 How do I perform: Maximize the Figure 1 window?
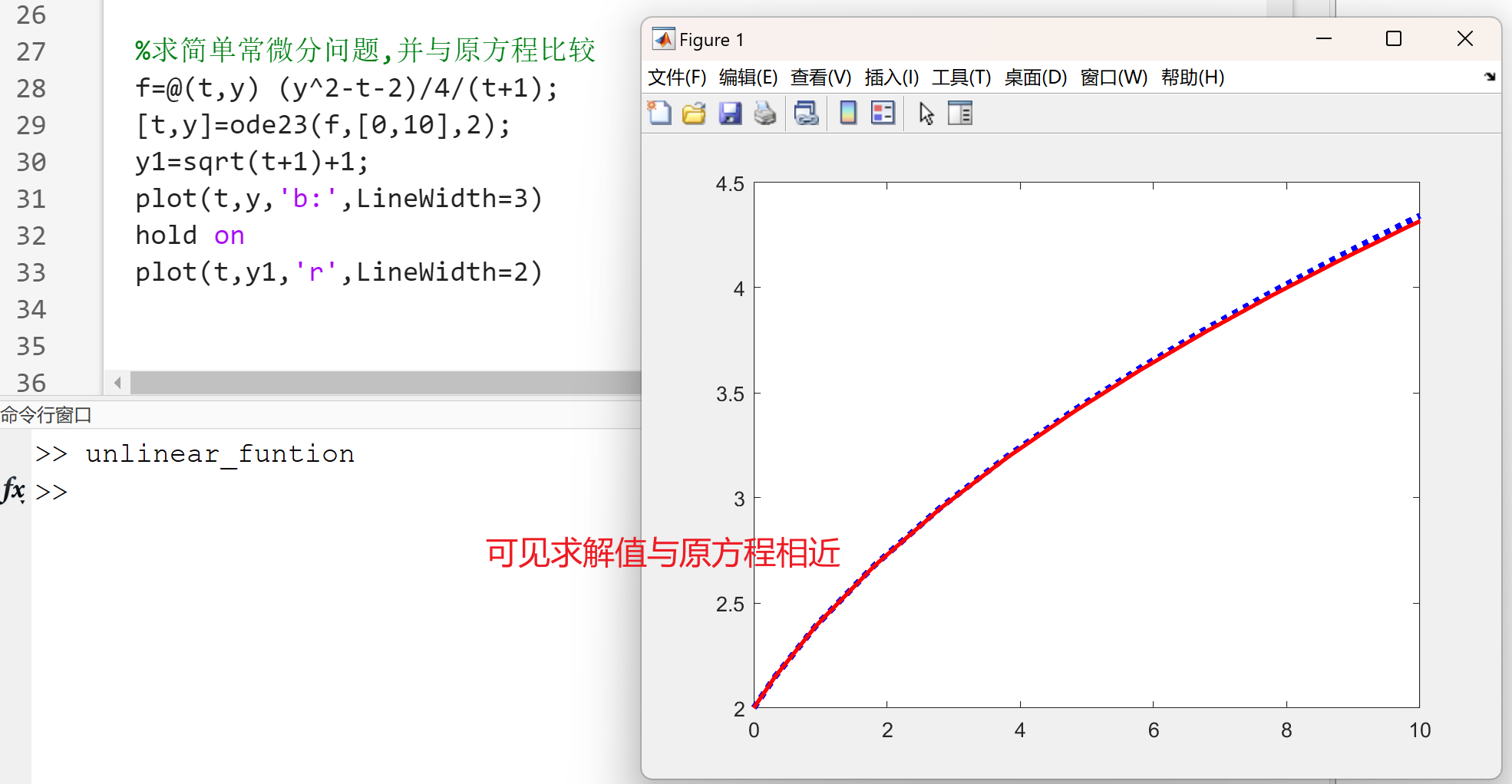pos(1394,38)
